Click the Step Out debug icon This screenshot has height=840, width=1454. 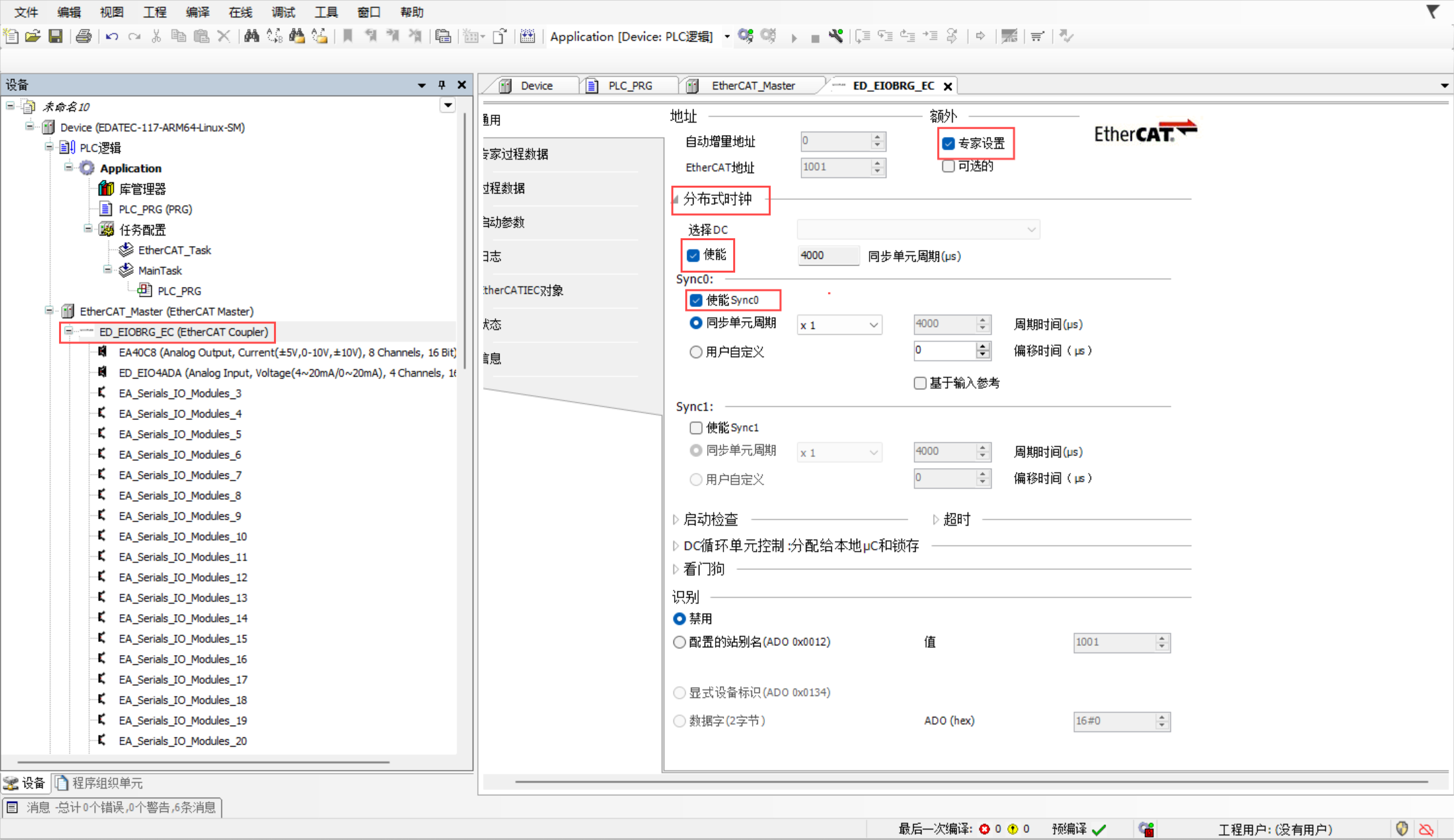(907, 36)
